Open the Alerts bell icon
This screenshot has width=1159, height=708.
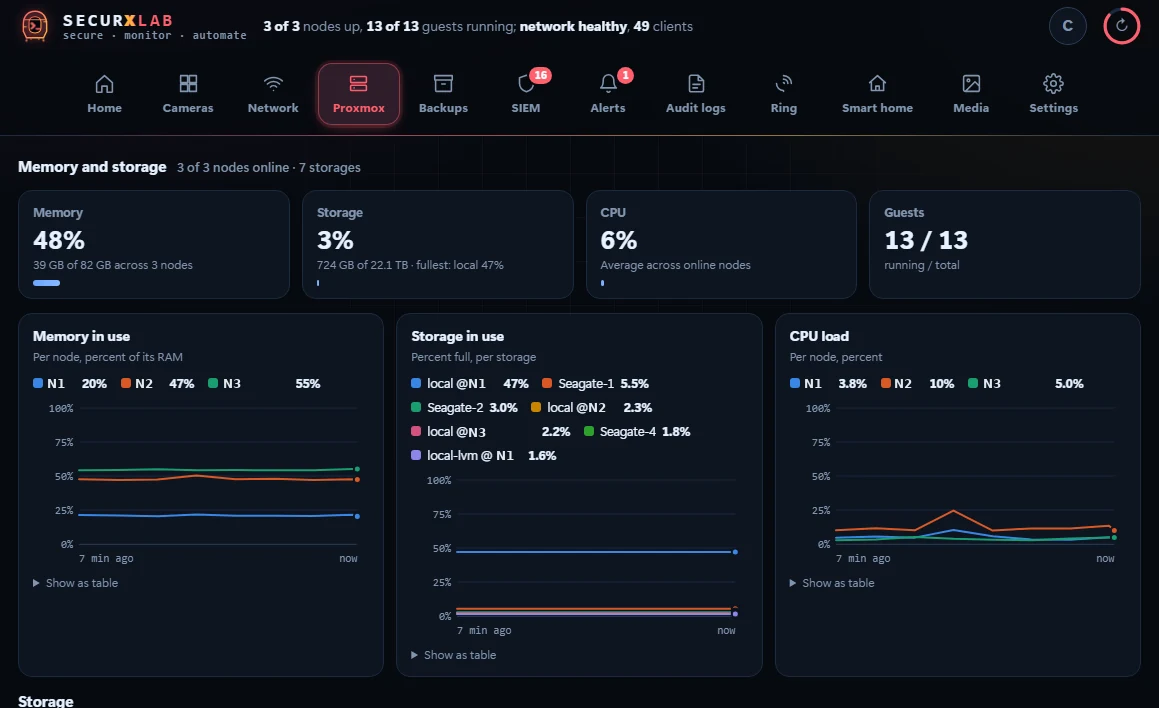608,84
